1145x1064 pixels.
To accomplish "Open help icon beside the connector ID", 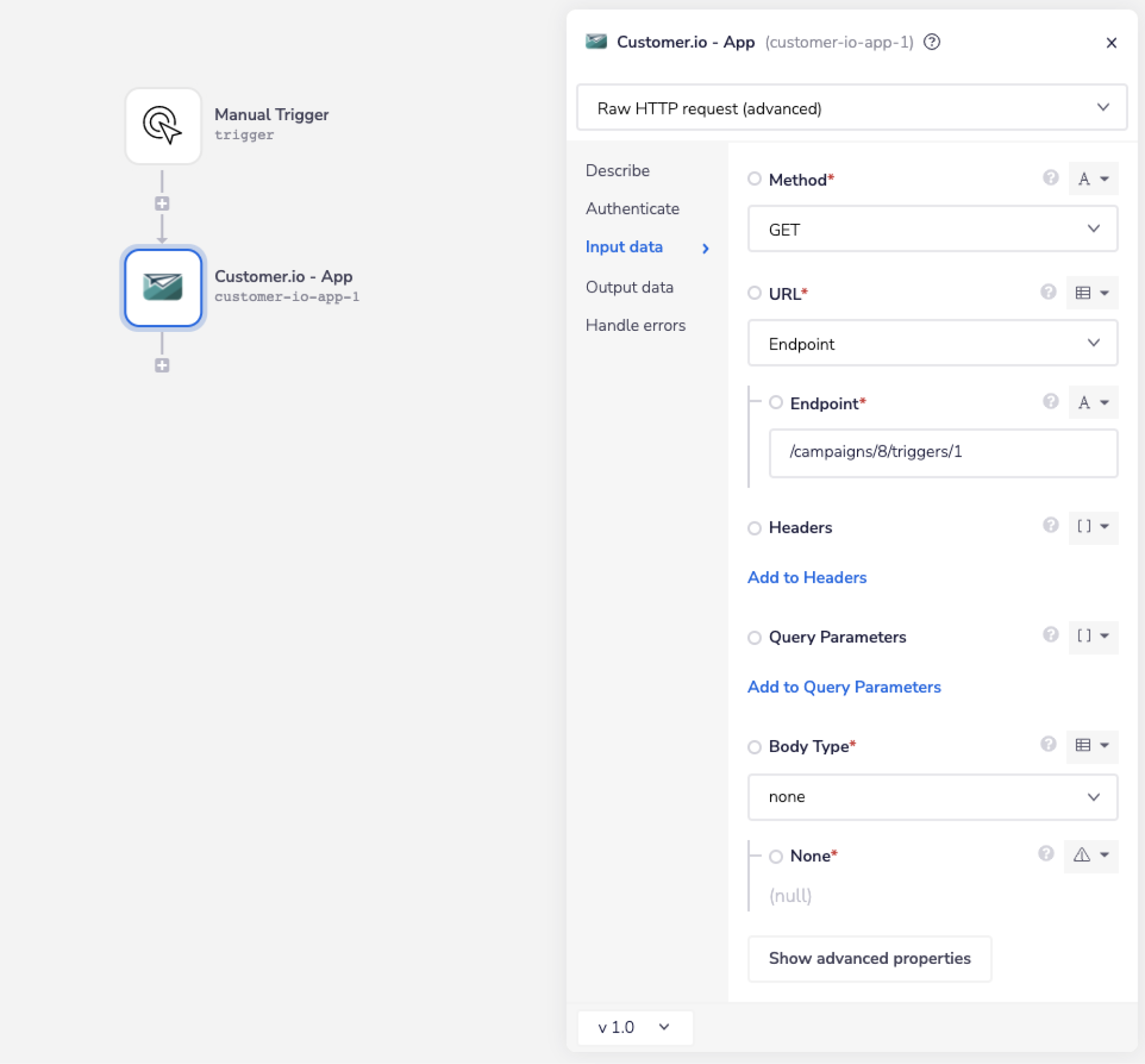I will (931, 42).
